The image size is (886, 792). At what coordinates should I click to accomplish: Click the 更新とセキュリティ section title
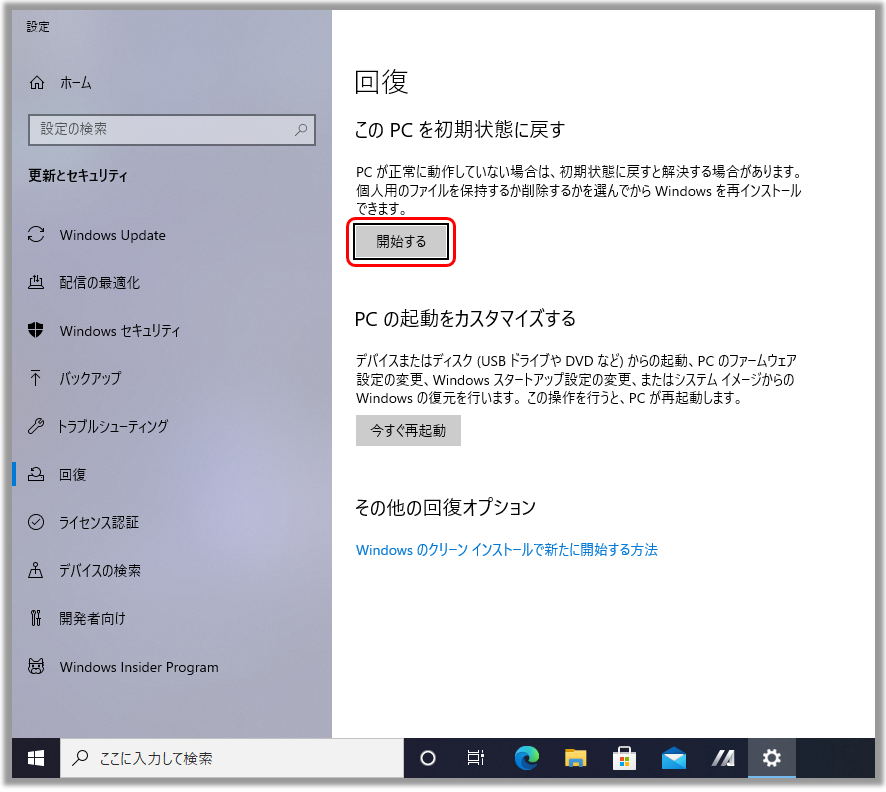78,176
